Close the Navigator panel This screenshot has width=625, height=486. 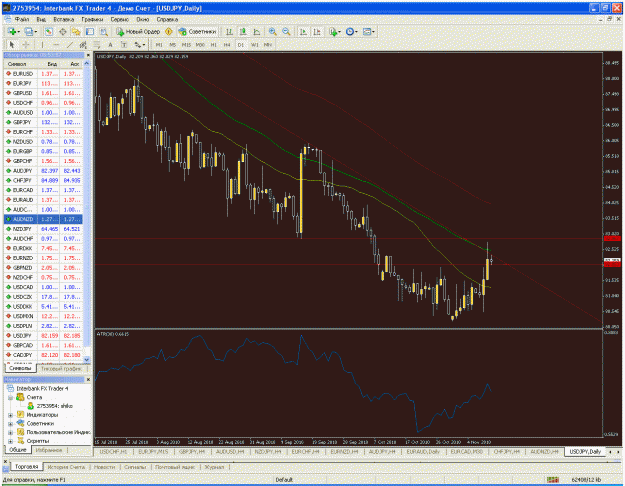pyautogui.click(x=88, y=380)
